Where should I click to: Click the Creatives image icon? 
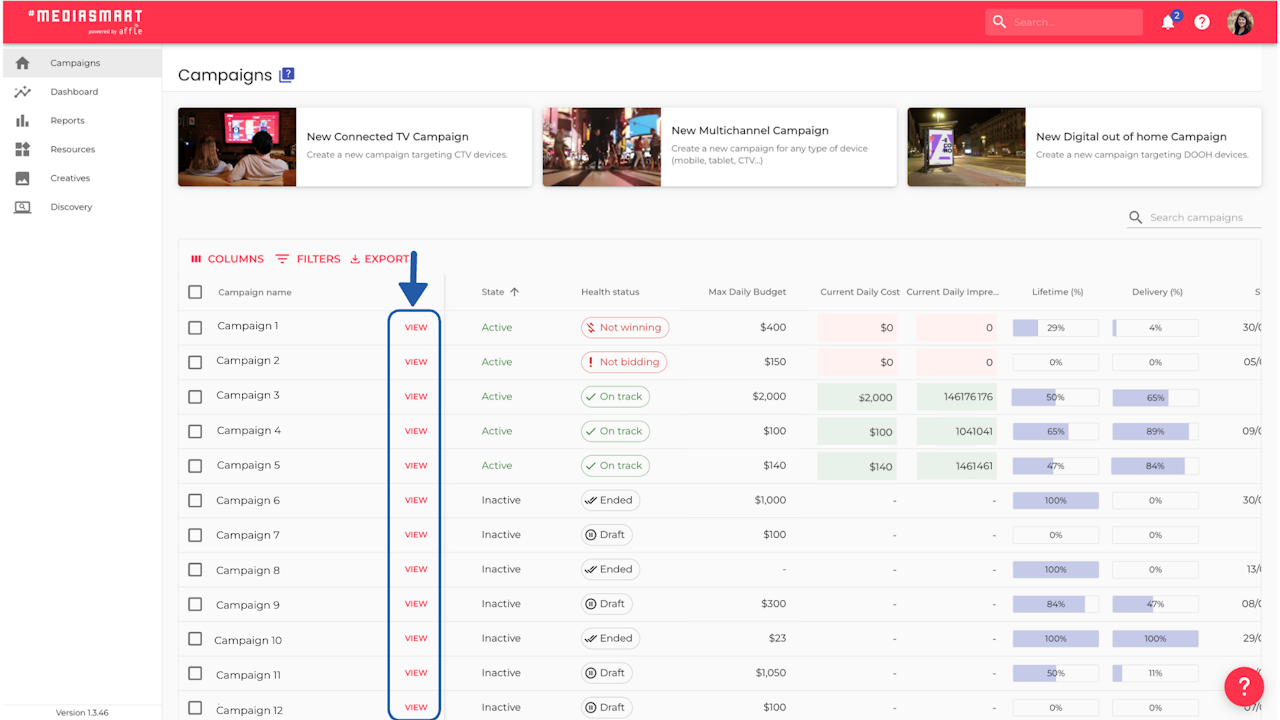[22, 178]
